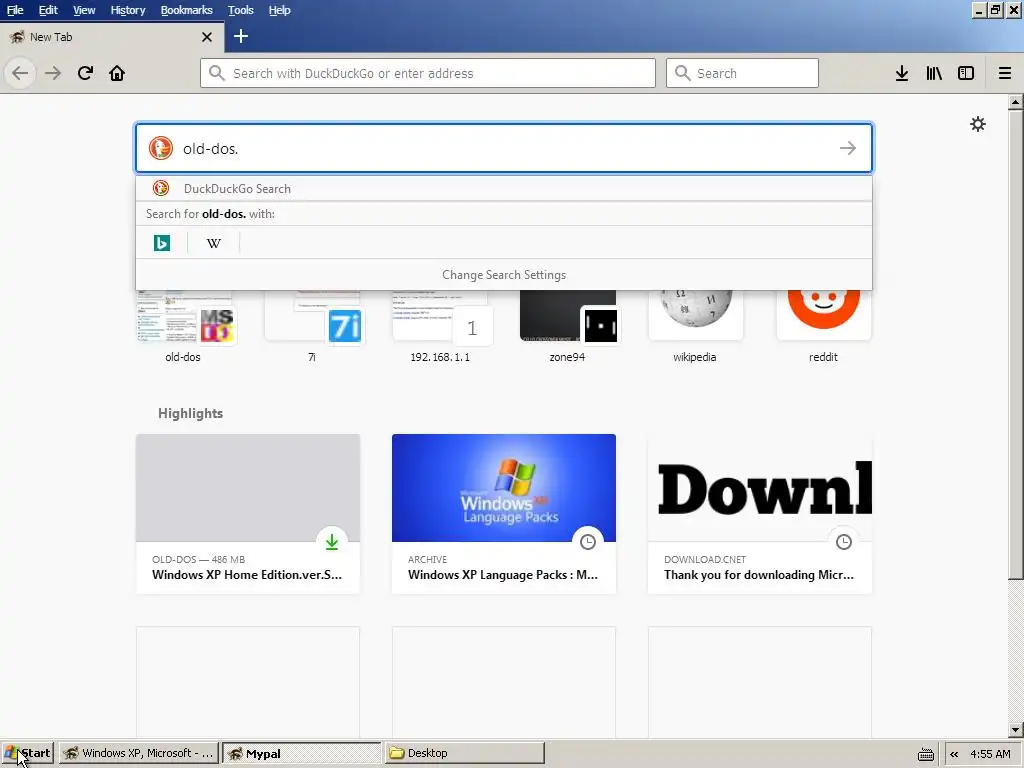Click the vertical scrollbar thumb

click(x=1016, y=344)
